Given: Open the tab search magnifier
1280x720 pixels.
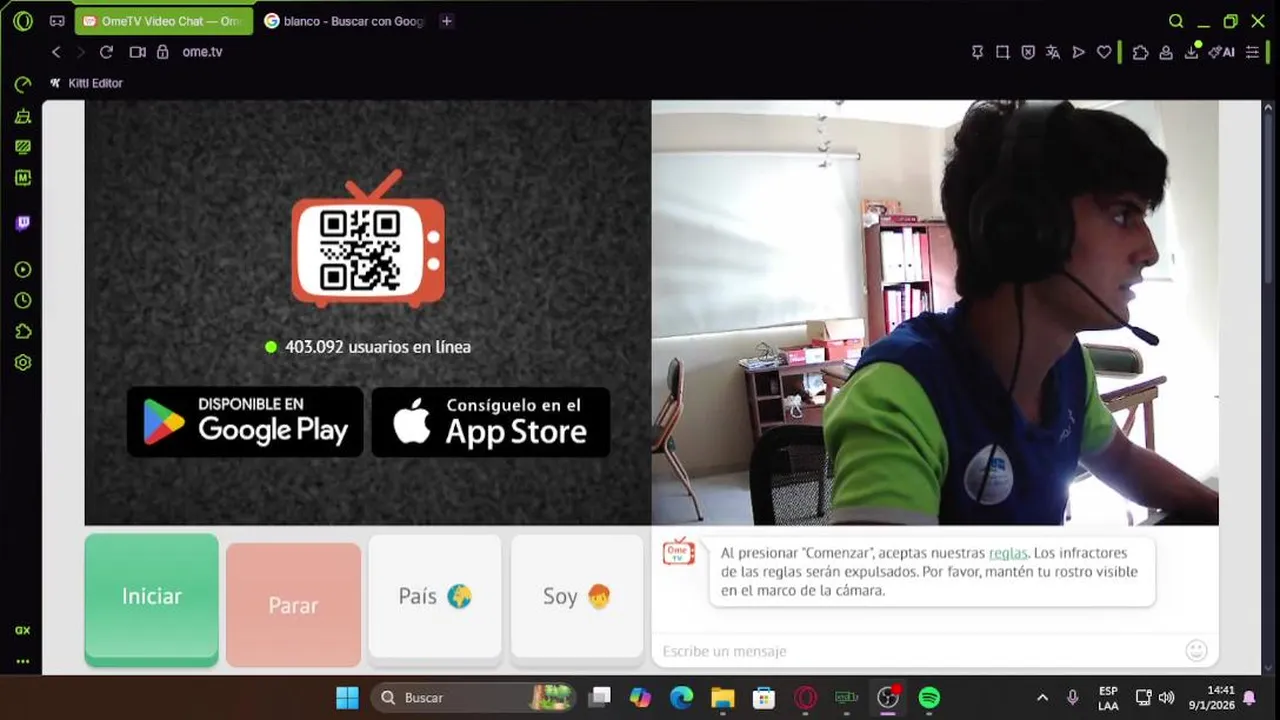Looking at the screenshot, I should point(1176,21).
